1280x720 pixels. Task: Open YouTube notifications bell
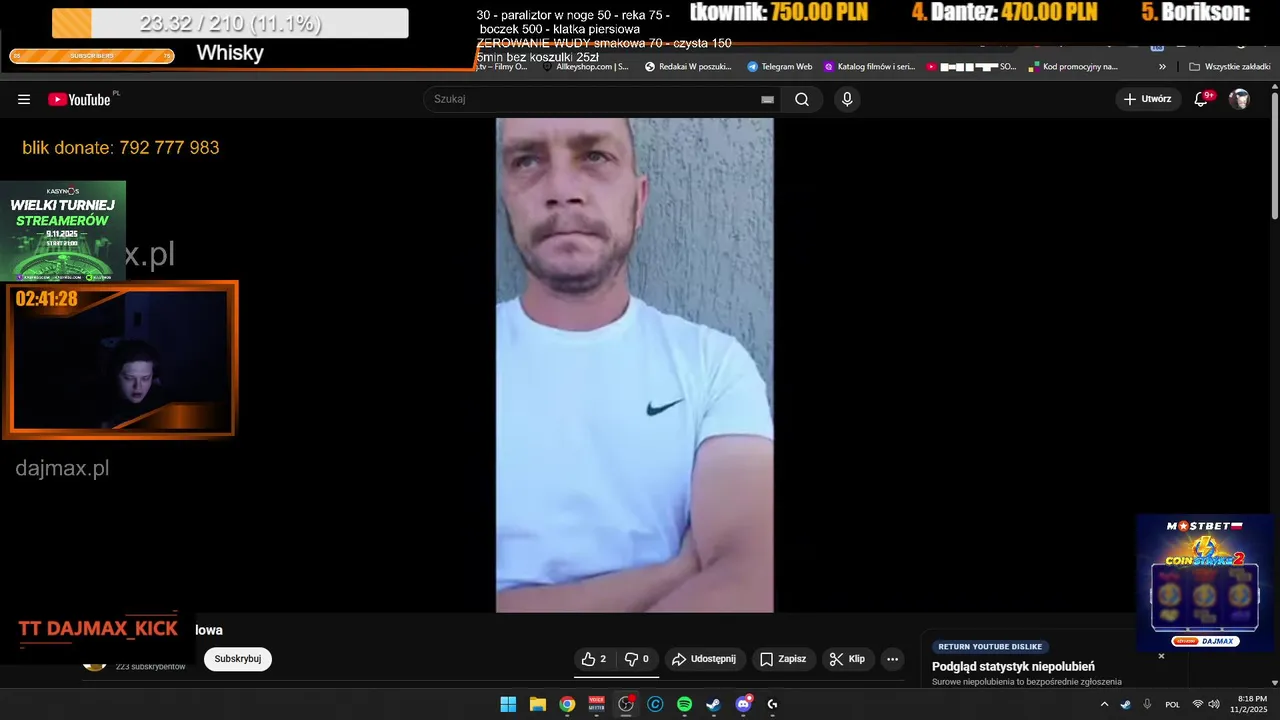(1203, 99)
